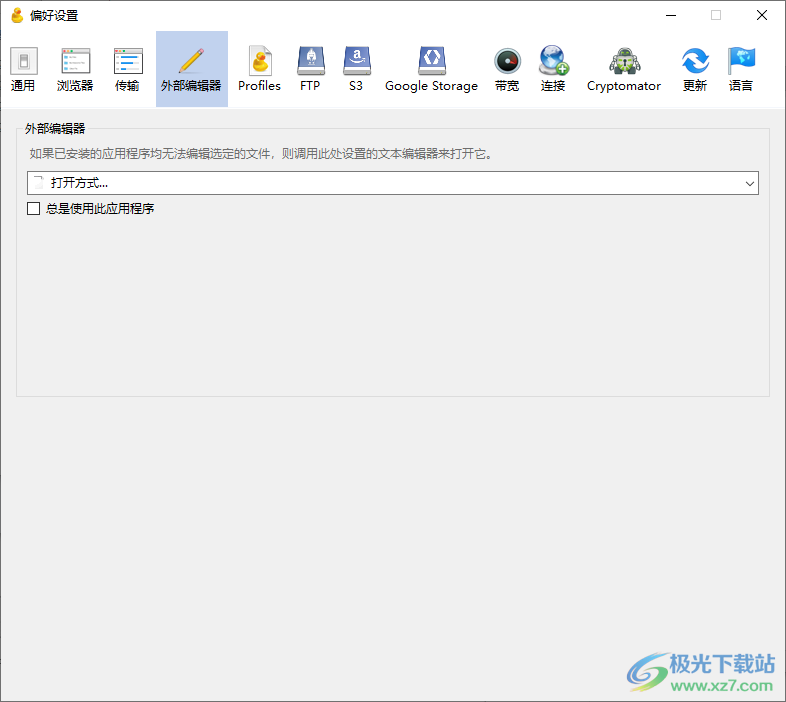
Task: Open the 浏览器 browser preferences icon
Action: (75, 61)
